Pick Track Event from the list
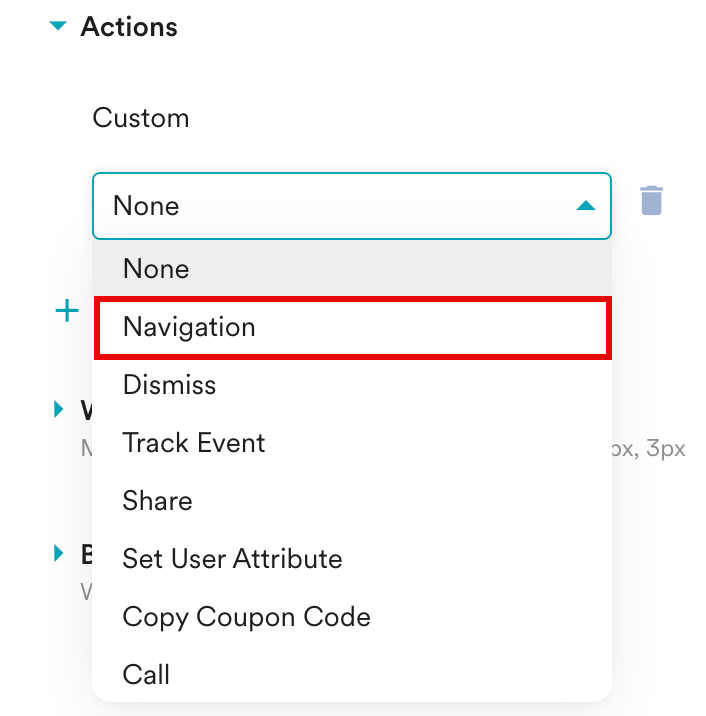 pyautogui.click(x=194, y=443)
